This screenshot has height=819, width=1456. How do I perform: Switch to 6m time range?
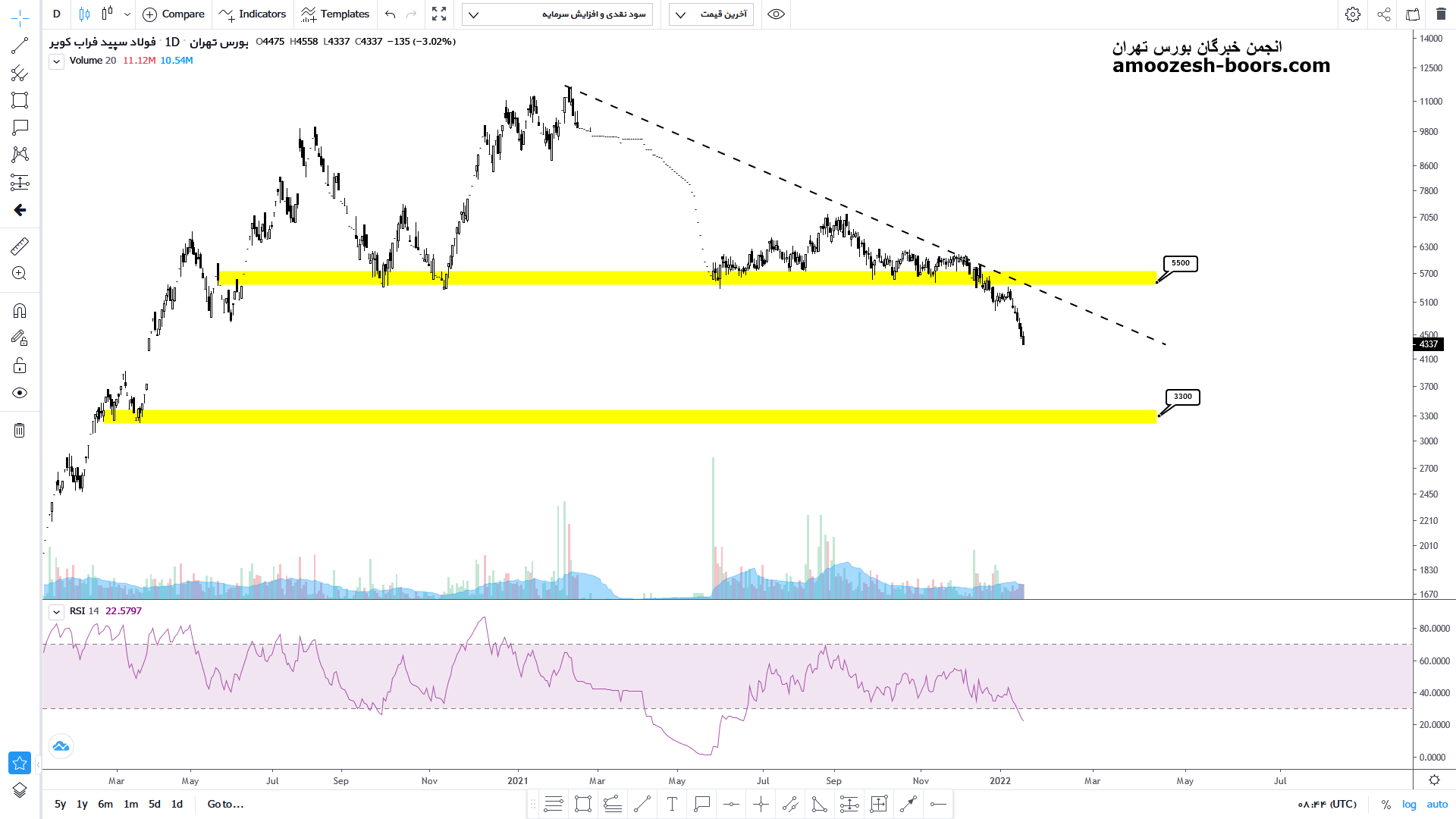[x=105, y=805]
